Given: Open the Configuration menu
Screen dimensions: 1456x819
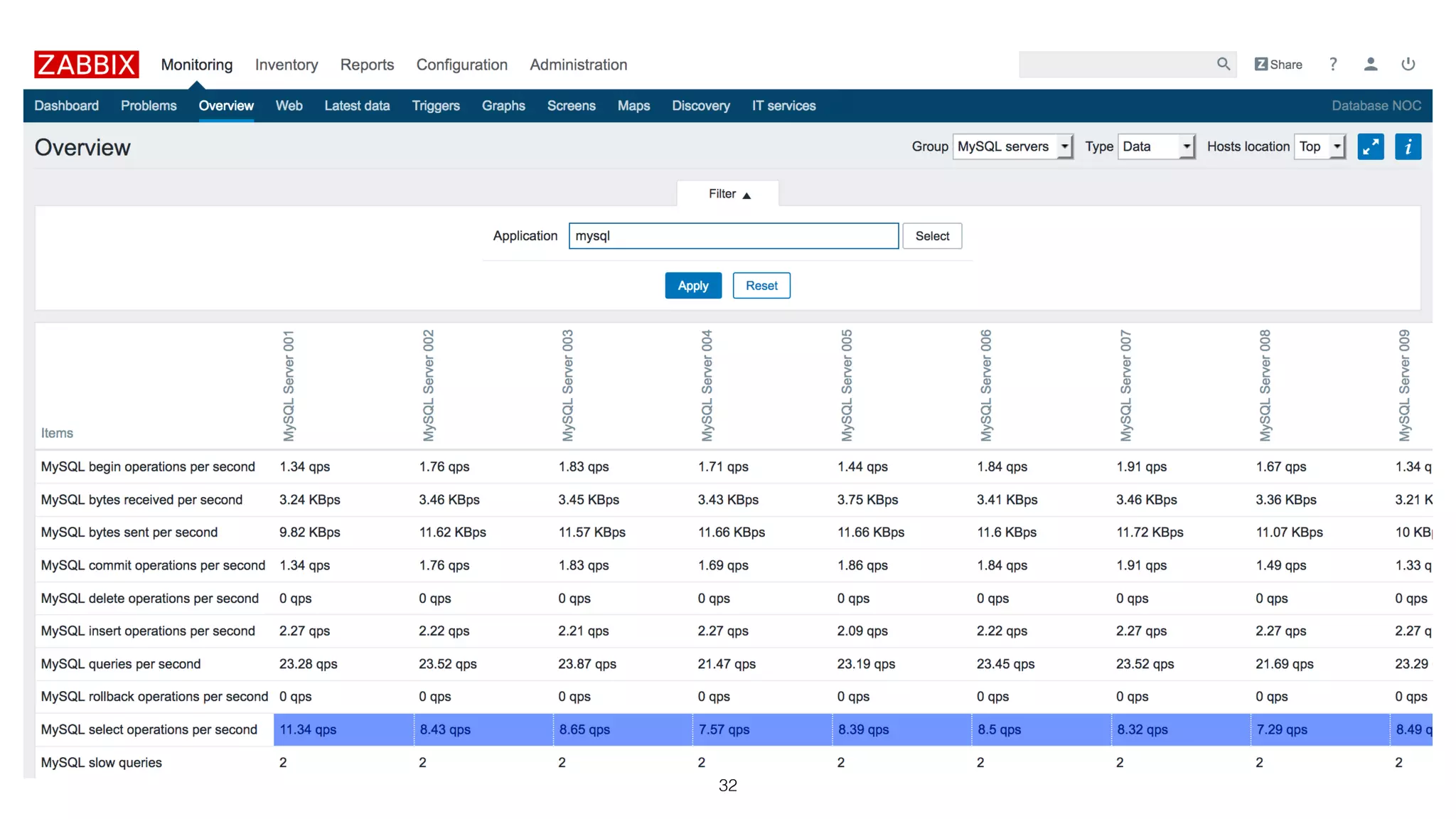Looking at the screenshot, I should coord(461,65).
